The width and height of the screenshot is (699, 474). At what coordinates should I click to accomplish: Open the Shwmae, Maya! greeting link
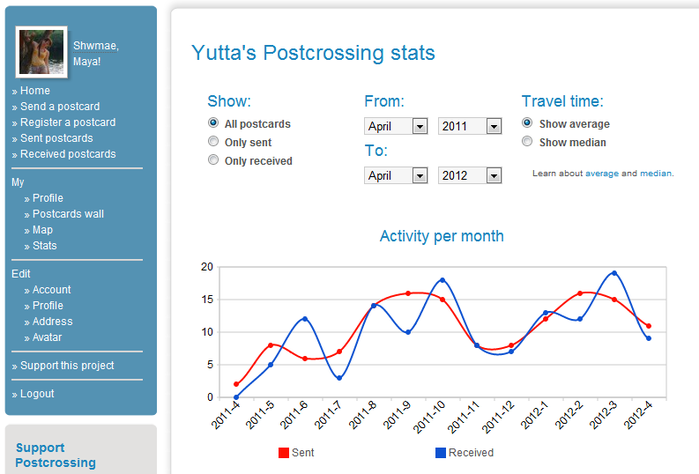[x=95, y=54]
